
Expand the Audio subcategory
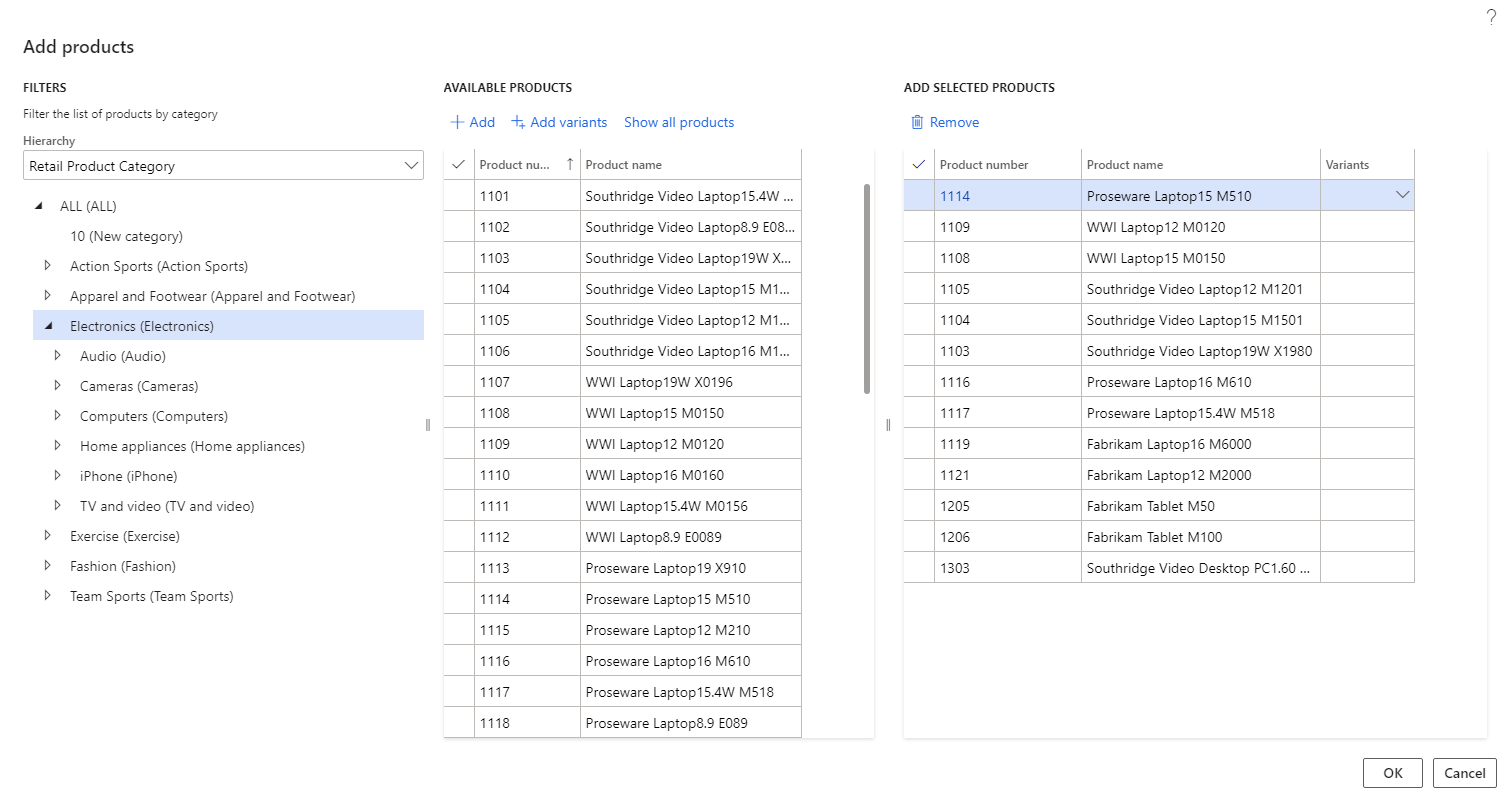click(57, 356)
